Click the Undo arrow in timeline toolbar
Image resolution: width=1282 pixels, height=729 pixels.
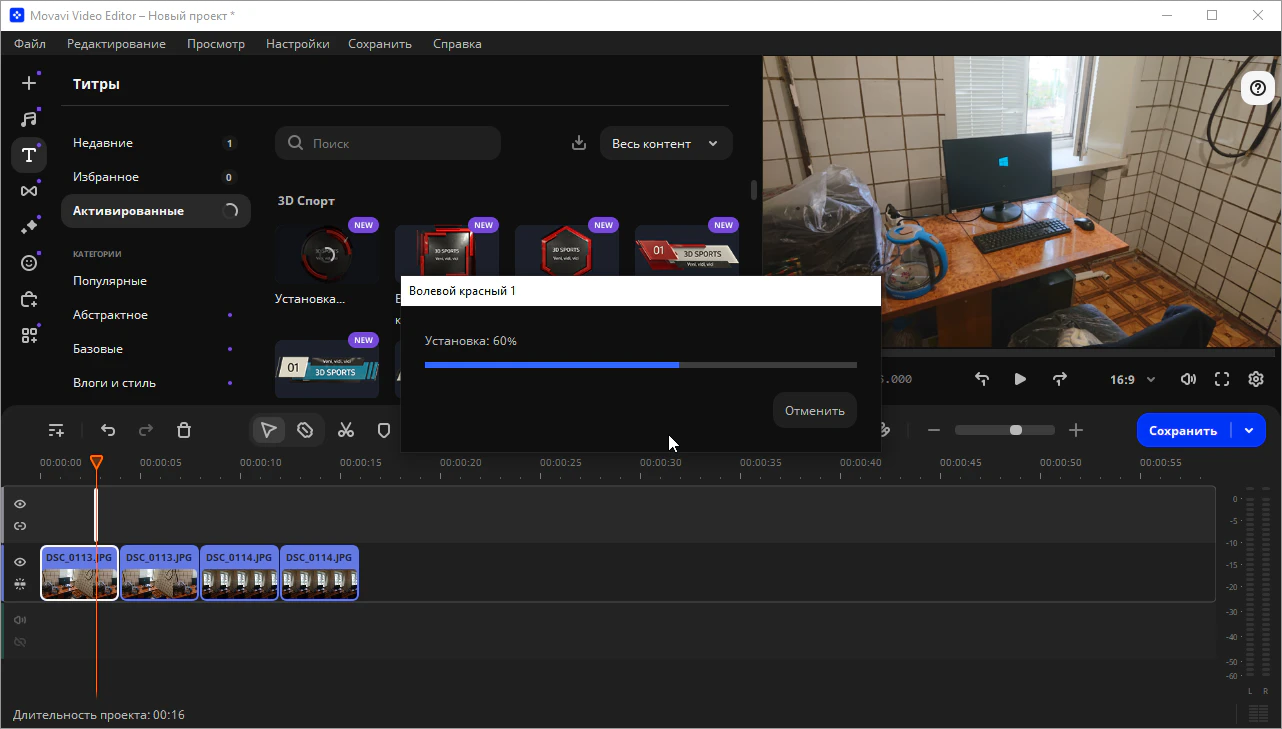(108, 430)
